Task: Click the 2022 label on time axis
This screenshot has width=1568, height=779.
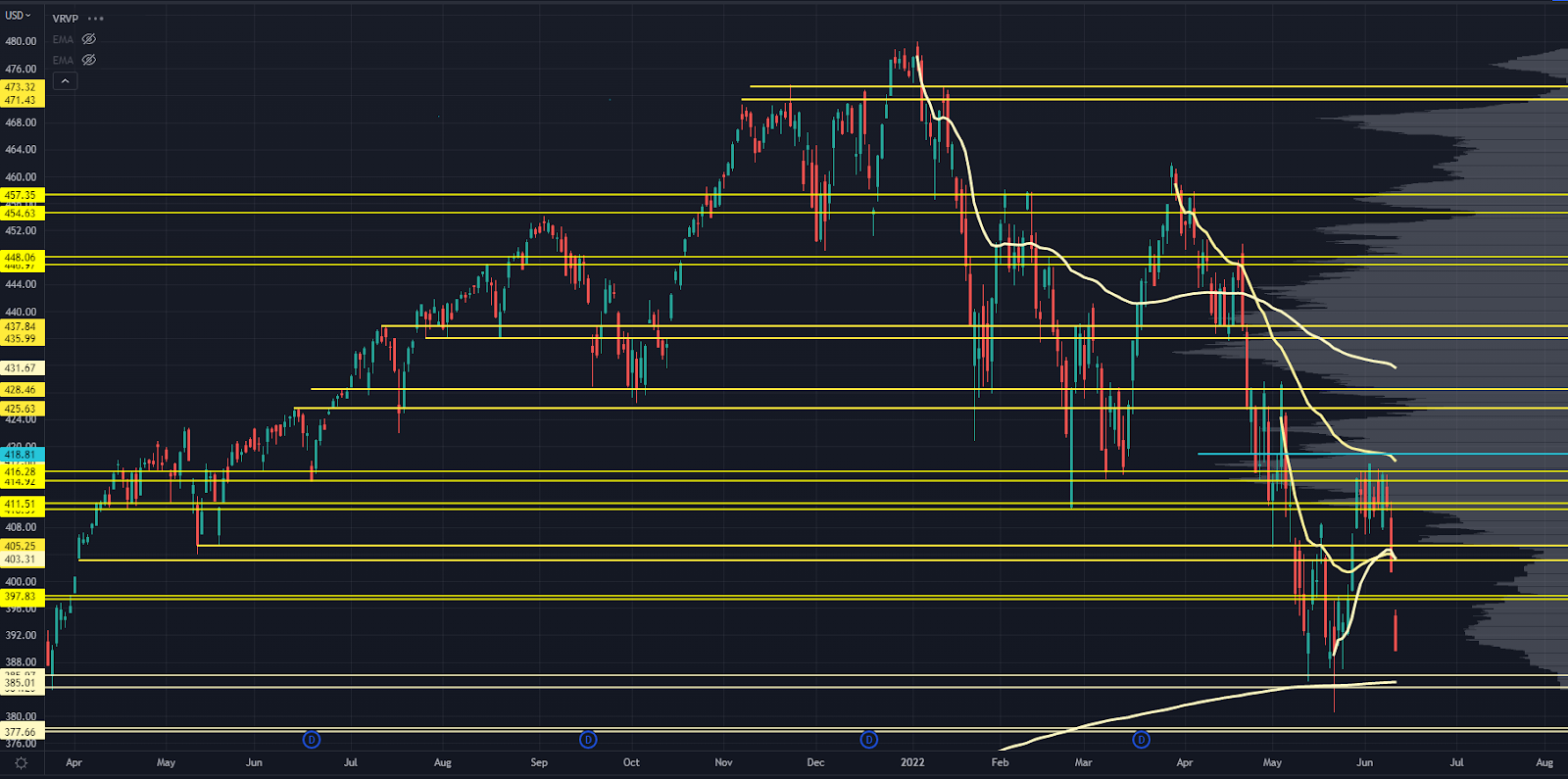Action: (x=912, y=762)
